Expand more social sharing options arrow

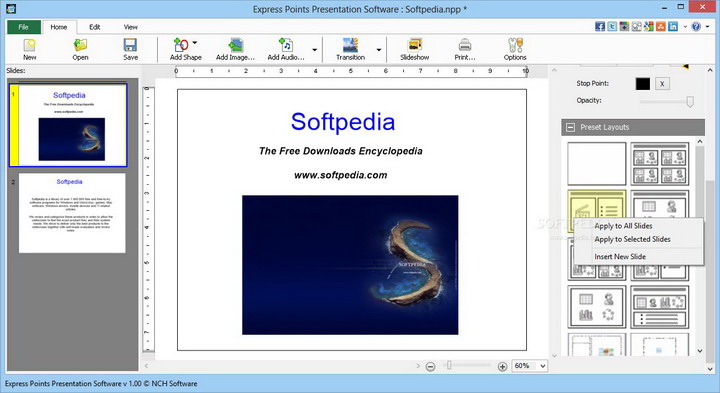pos(685,27)
